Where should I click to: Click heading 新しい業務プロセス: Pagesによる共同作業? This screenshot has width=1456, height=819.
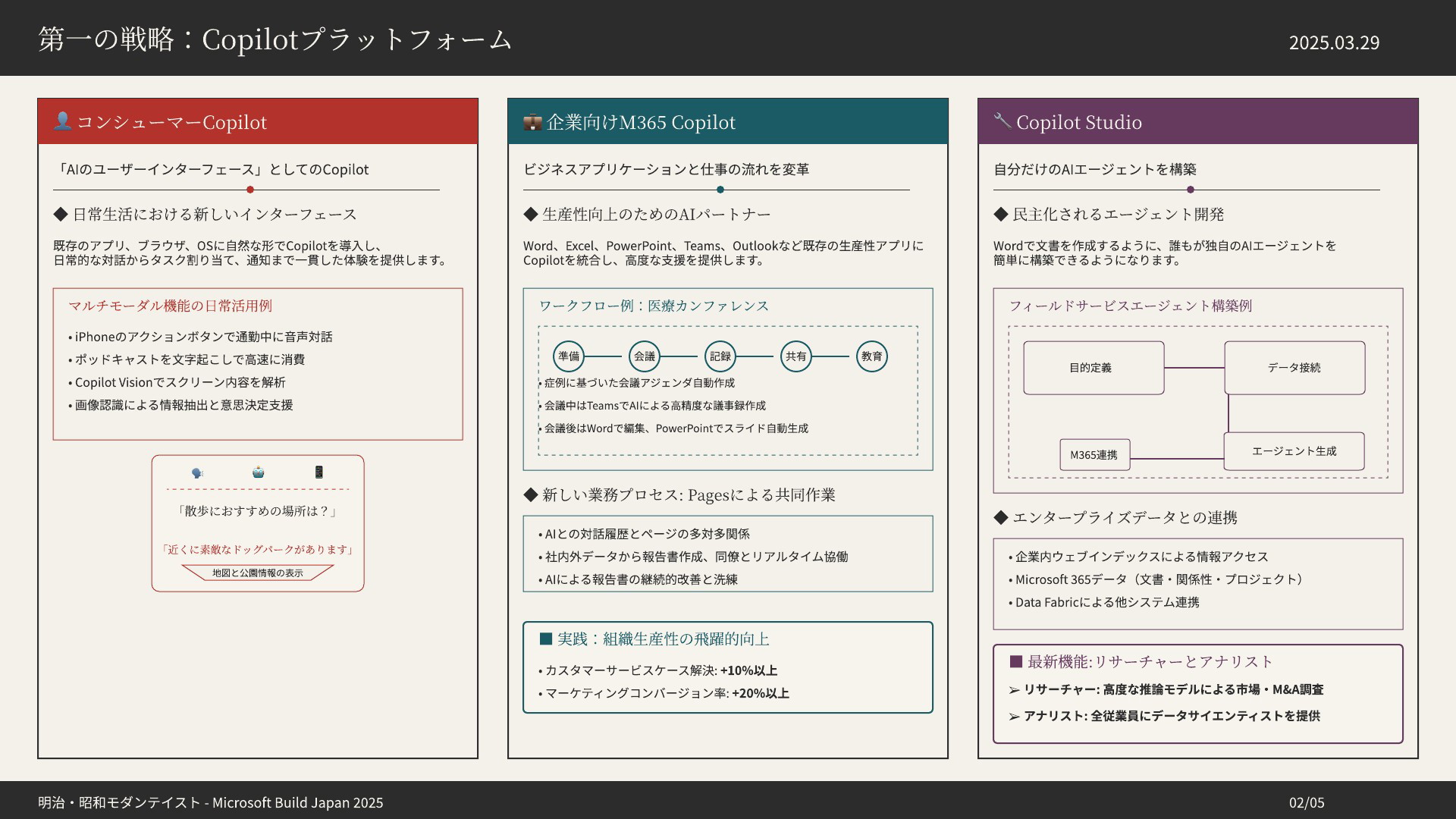pyautogui.click(x=679, y=495)
